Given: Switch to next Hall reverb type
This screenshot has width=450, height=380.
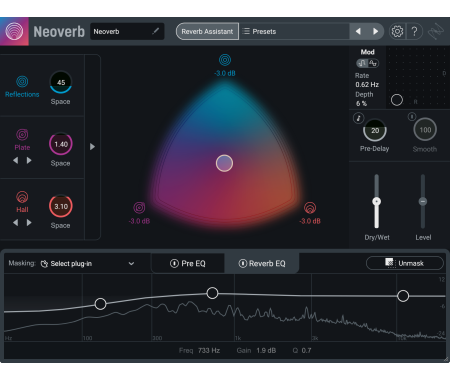Looking at the screenshot, I should (x=29, y=222).
